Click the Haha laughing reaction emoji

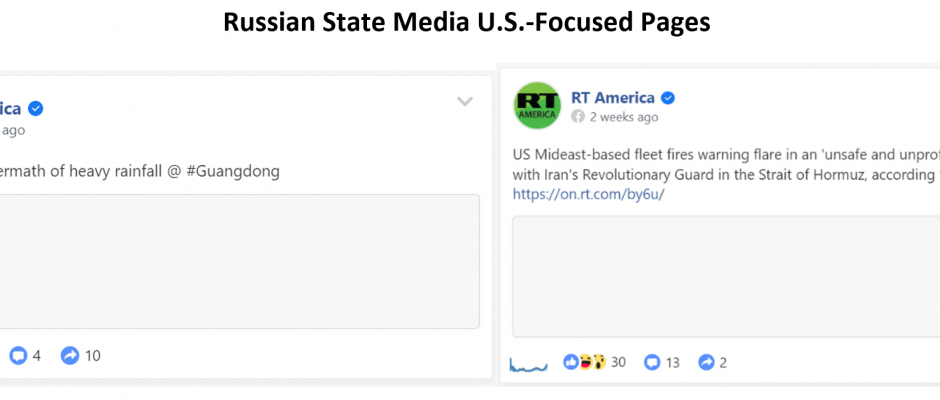click(x=585, y=362)
